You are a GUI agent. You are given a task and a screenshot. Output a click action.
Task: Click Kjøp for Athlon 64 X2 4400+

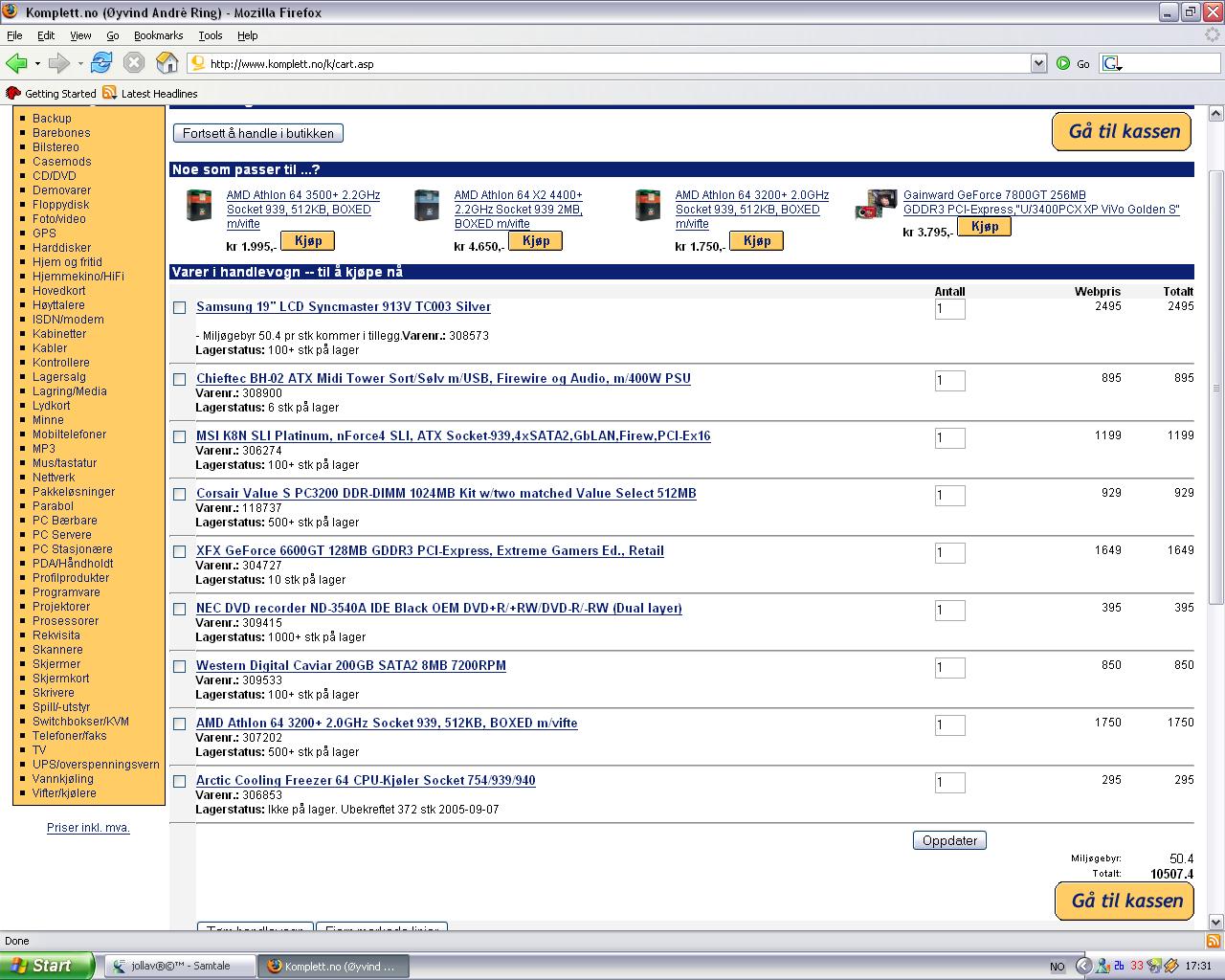535,240
